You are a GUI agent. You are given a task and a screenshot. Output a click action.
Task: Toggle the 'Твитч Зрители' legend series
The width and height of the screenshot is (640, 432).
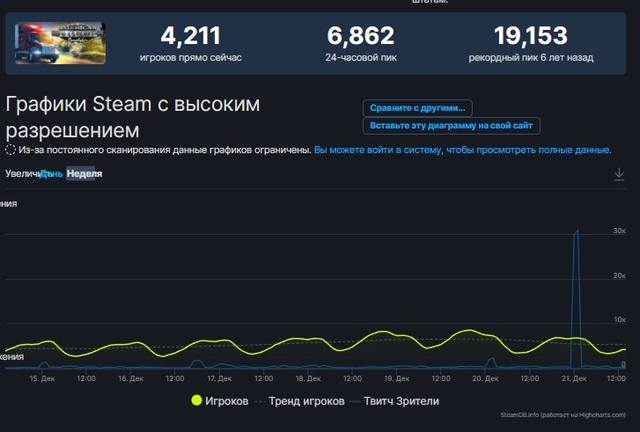(395, 401)
